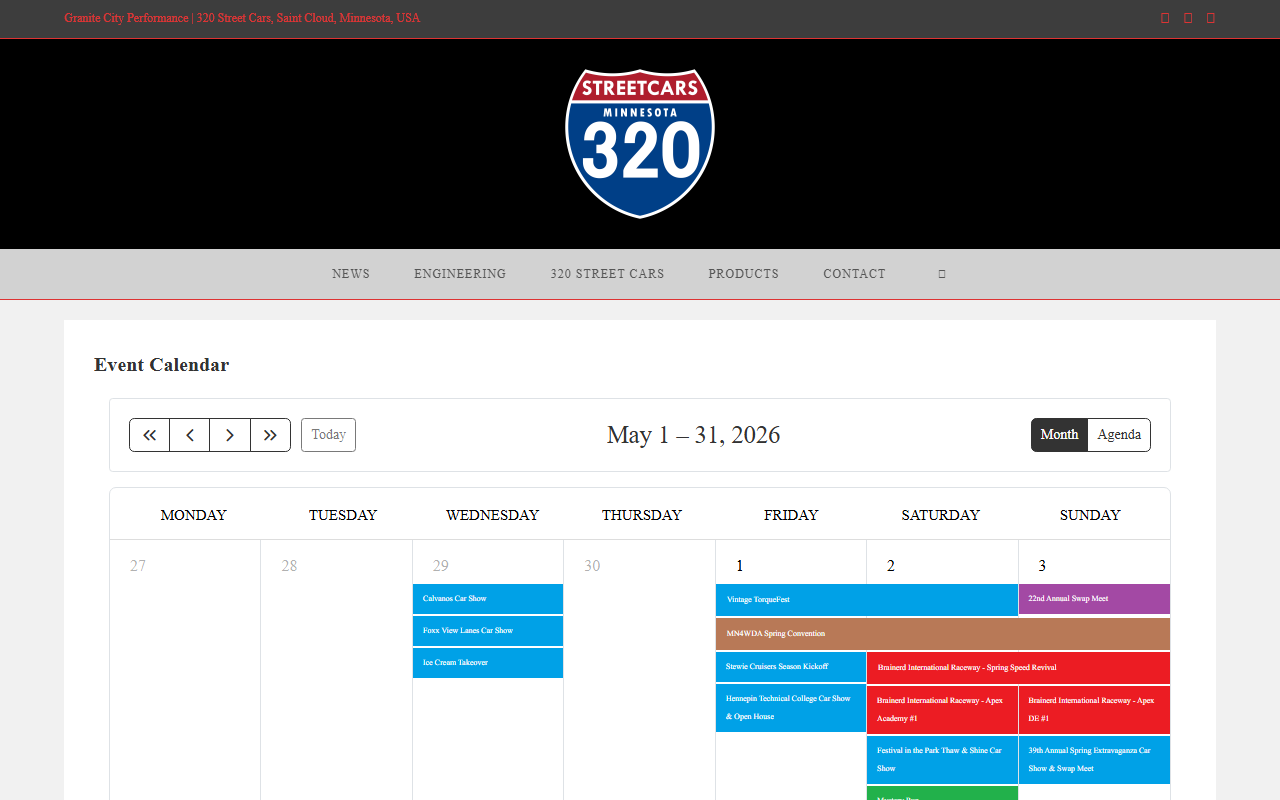
Task: Open Brainerd Raceway Spring Speed Revival event
Action: click(1018, 668)
